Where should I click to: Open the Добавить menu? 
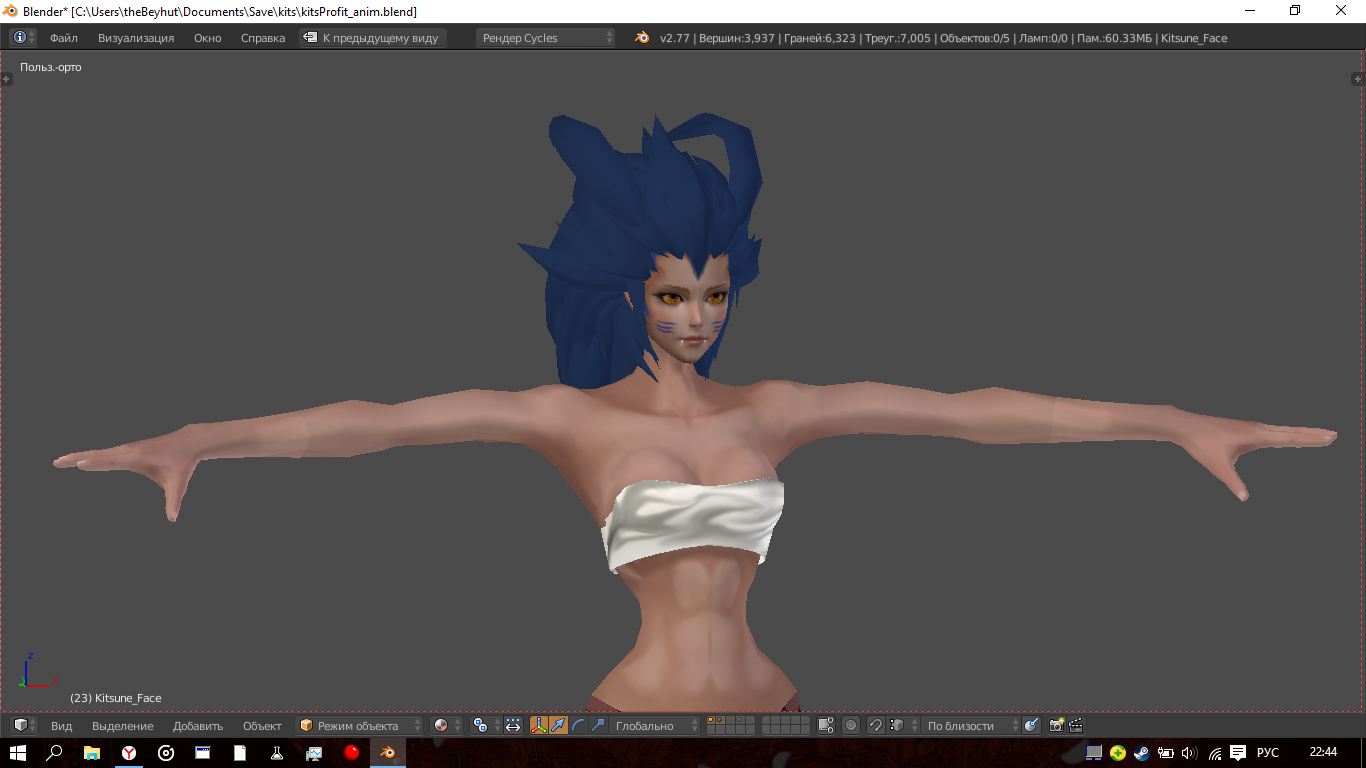[198, 726]
